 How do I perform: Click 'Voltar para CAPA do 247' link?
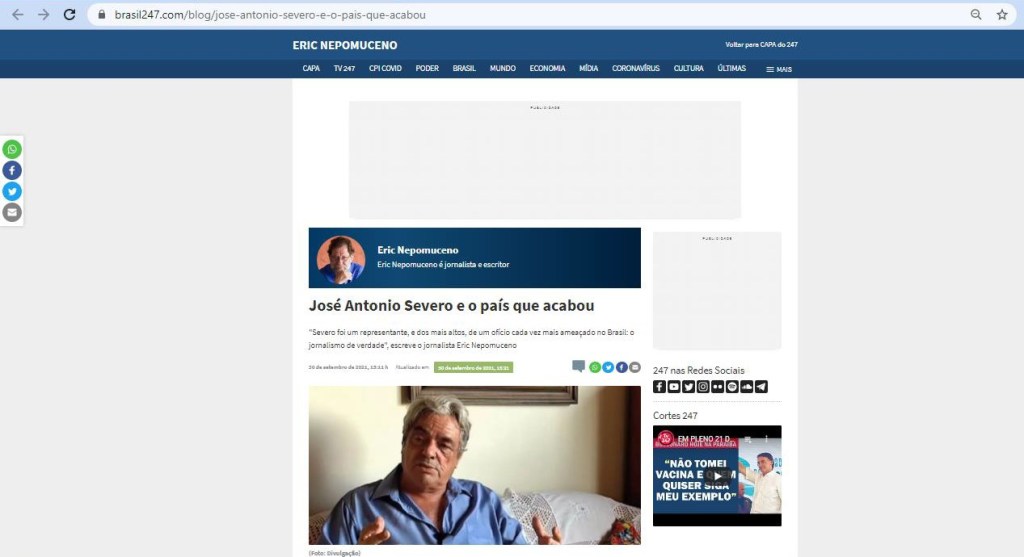761,45
